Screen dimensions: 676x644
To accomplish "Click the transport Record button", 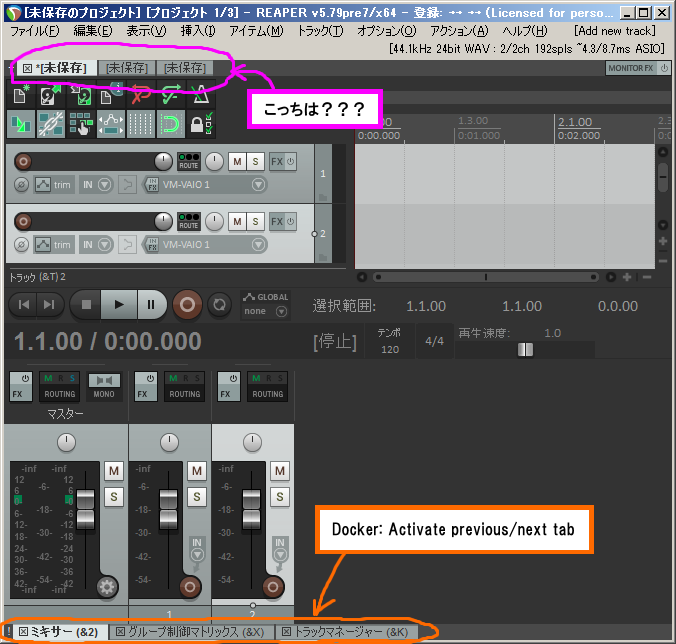I will [188, 305].
